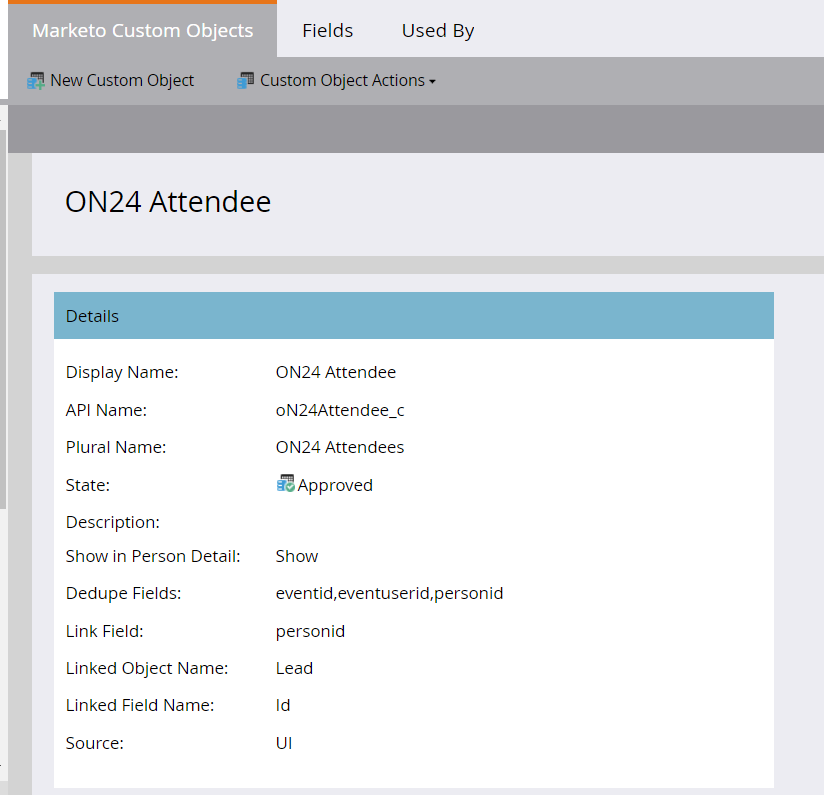Click the New Custom Object icon
This screenshot has width=824, height=795.
[38, 80]
